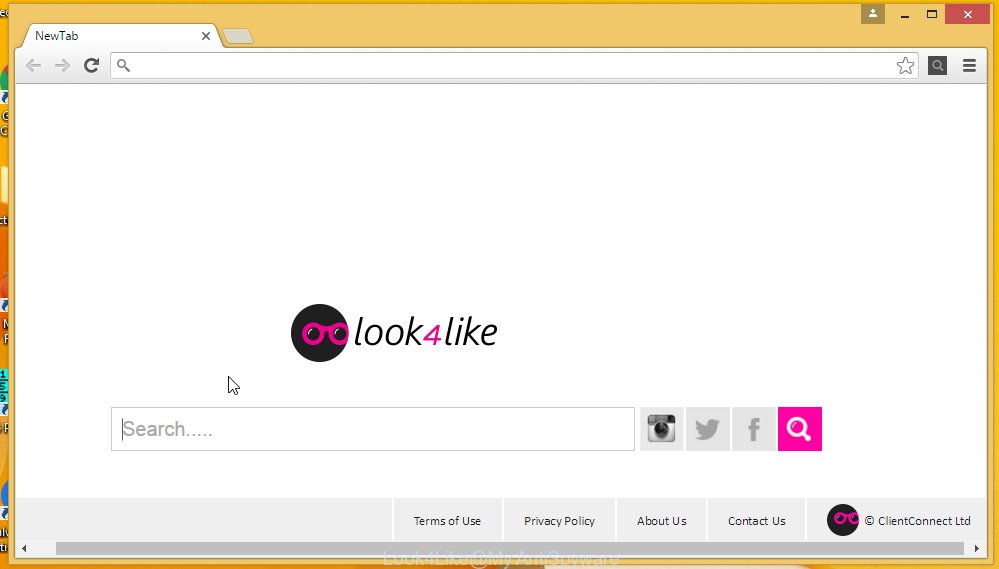Open the About Us link
This screenshot has width=999, height=569.
[x=661, y=521]
